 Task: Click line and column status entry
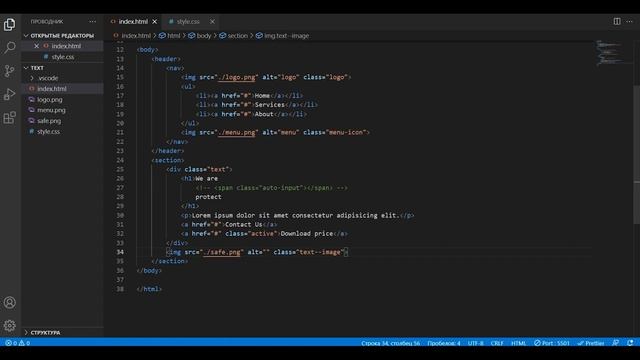(390, 343)
